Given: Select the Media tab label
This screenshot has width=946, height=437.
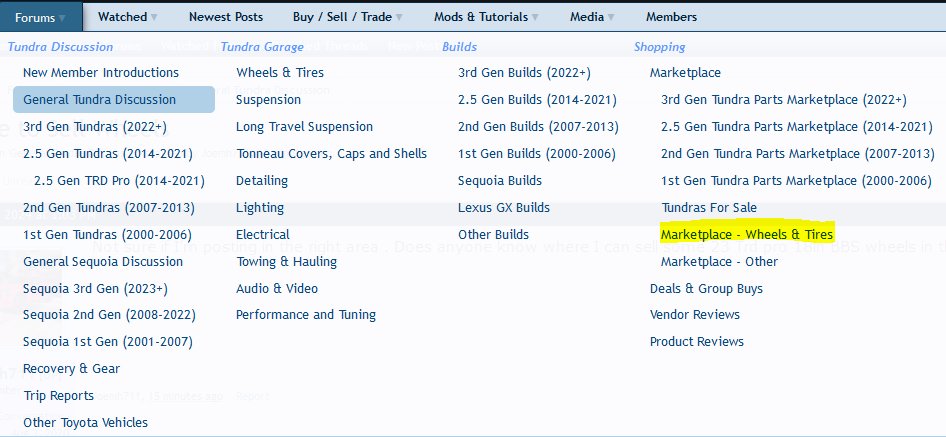Looking at the screenshot, I should pos(586,17).
